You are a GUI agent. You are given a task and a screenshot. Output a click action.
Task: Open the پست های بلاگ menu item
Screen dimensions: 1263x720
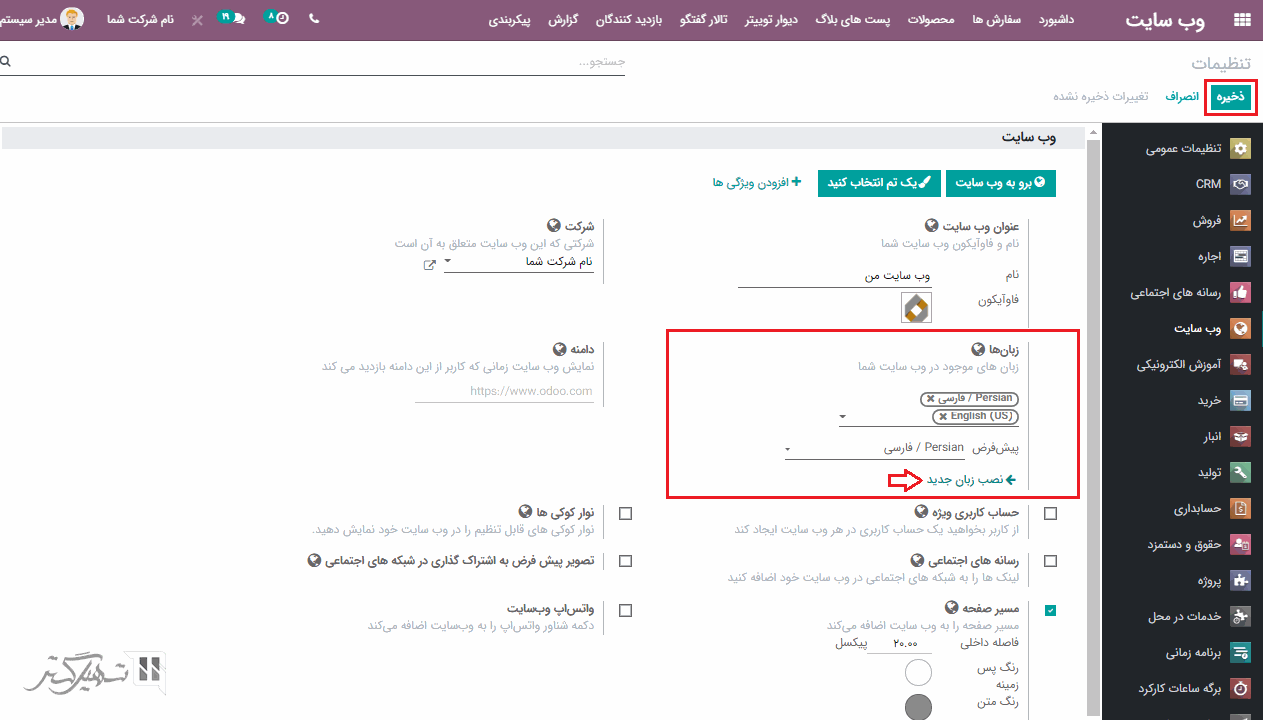(x=852, y=20)
